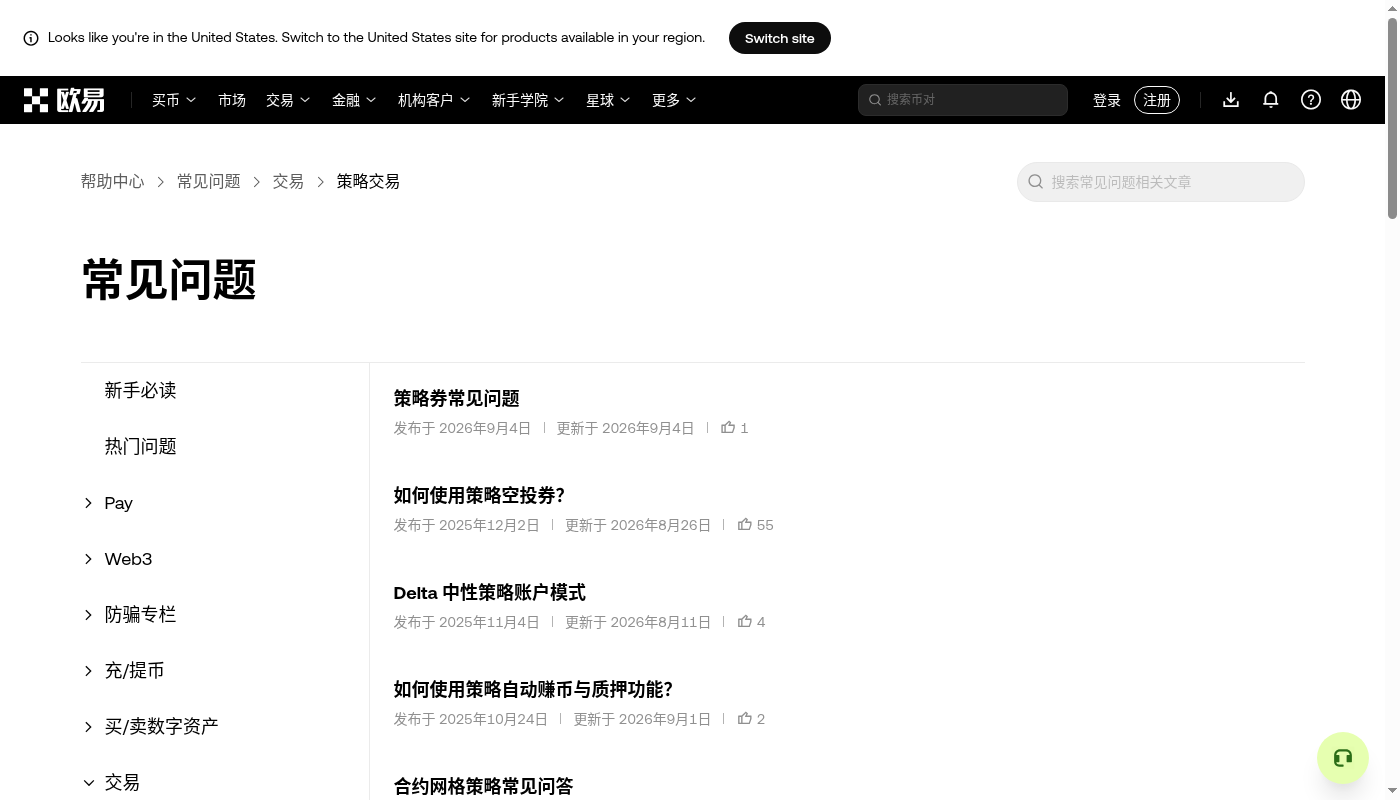Viewport: 1400px width, 800px height.
Task: Open the 交易 dropdown in the navbar
Action: (x=288, y=100)
